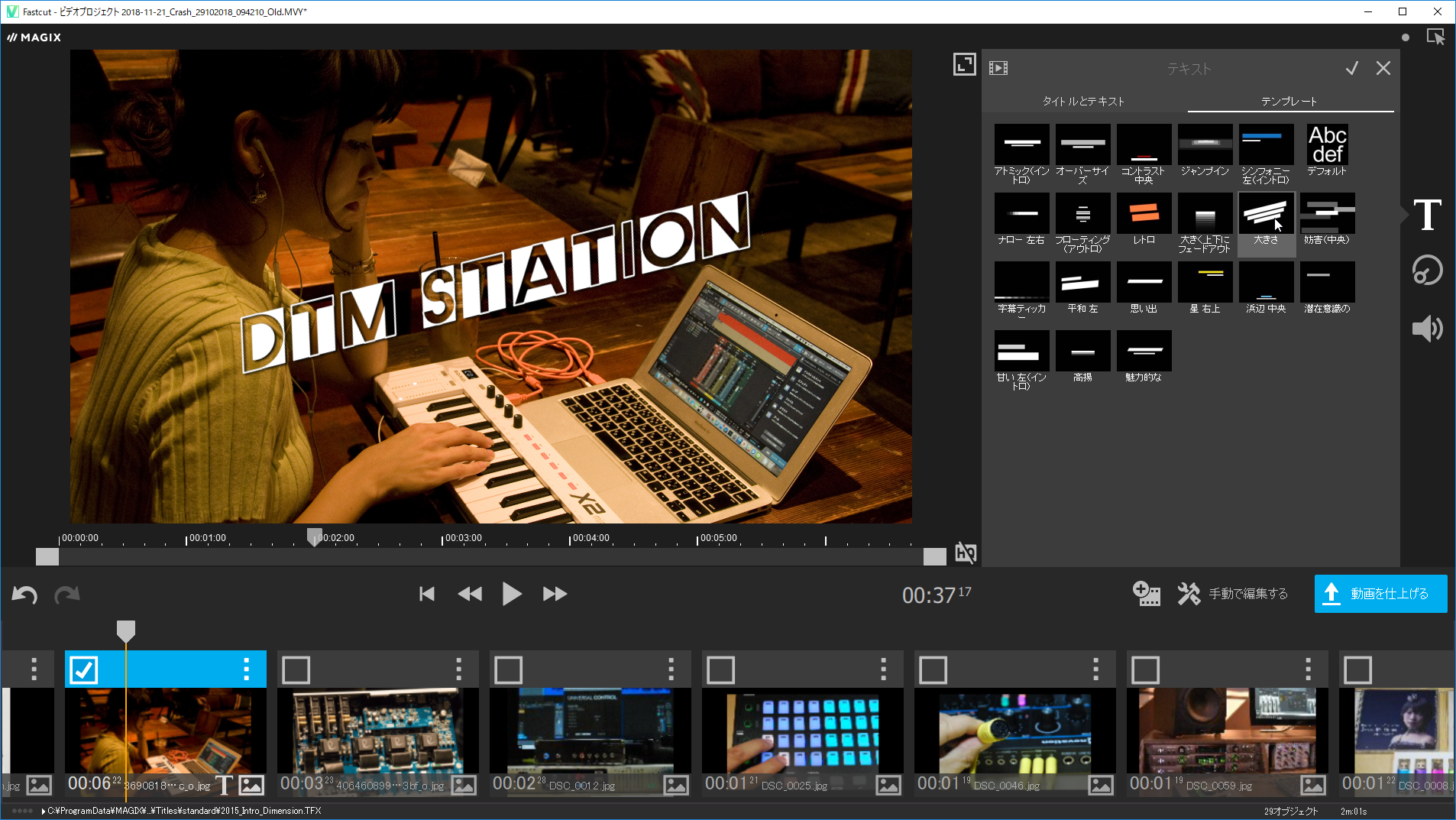Click the storyboard playhead marker
The height and width of the screenshot is (820, 1456).
pyautogui.click(x=126, y=631)
